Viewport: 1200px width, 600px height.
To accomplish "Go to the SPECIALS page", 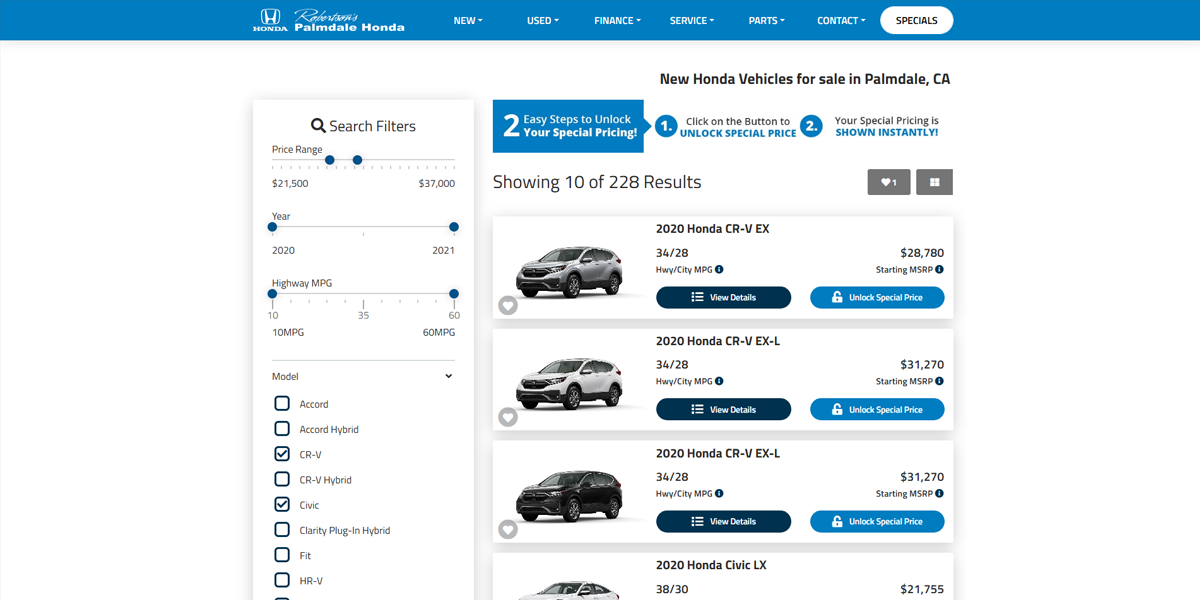I will point(917,20).
